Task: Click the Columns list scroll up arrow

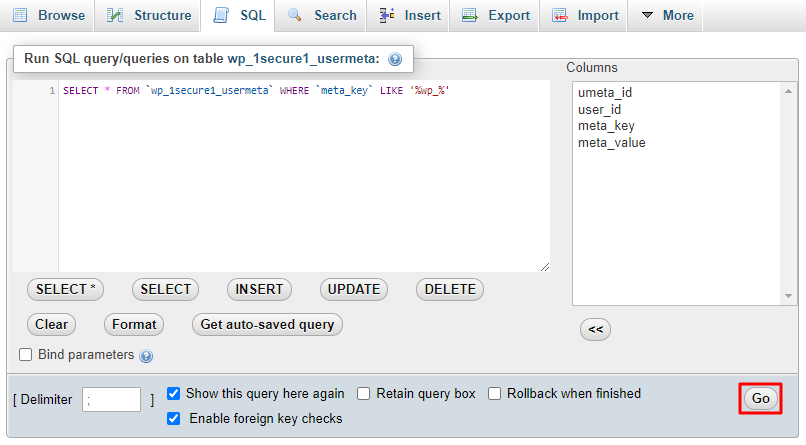Action: point(789,91)
